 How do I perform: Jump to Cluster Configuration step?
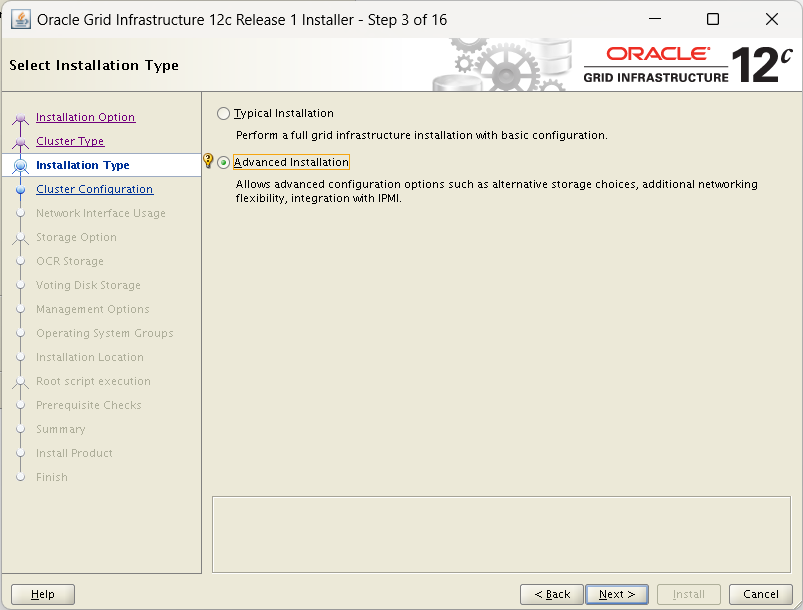95,189
